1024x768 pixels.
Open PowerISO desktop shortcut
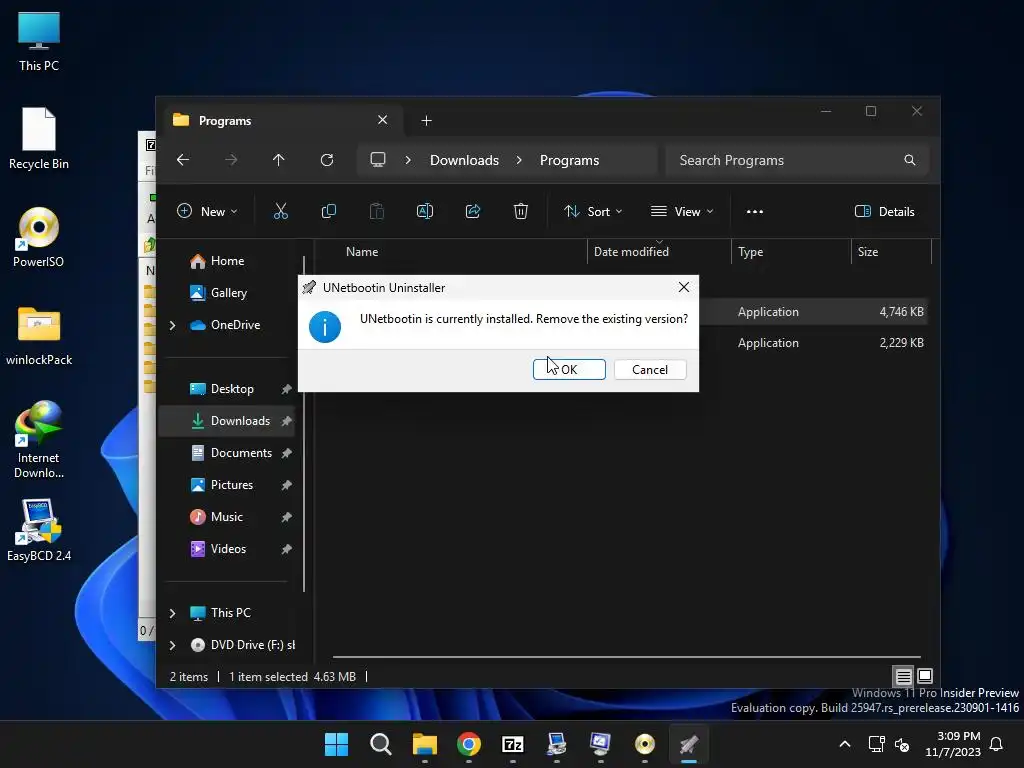point(39,237)
